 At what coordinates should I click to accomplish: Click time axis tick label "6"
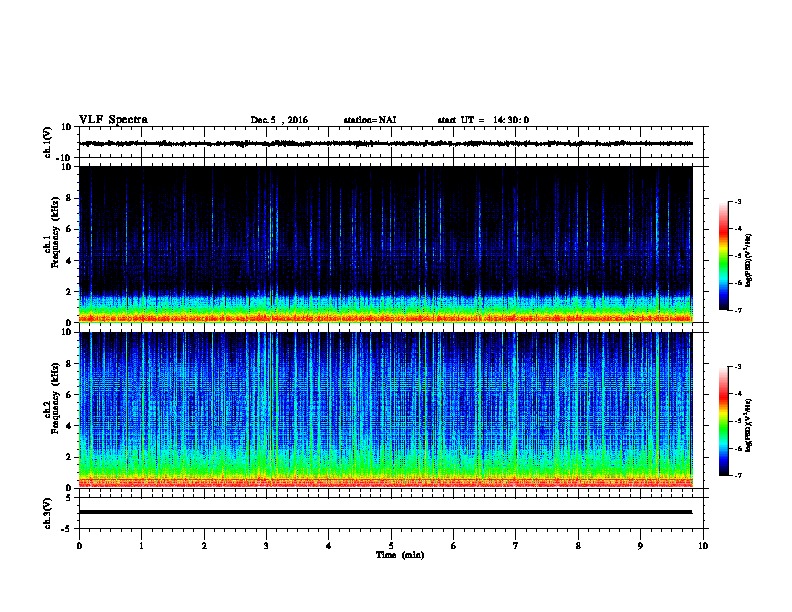454,546
